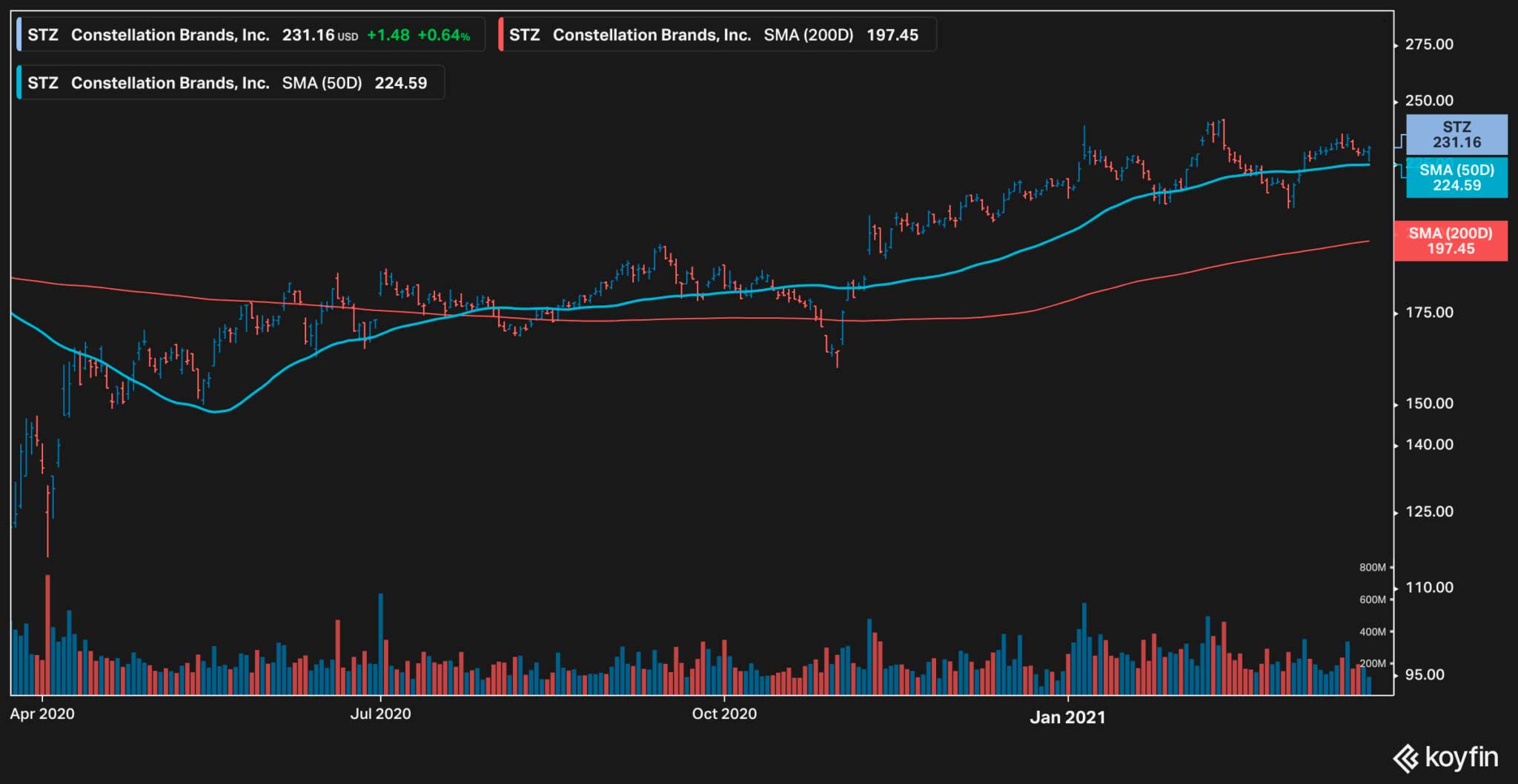
Task: Click the SMA (50D) 224.59 axis tag
Action: [1456, 178]
